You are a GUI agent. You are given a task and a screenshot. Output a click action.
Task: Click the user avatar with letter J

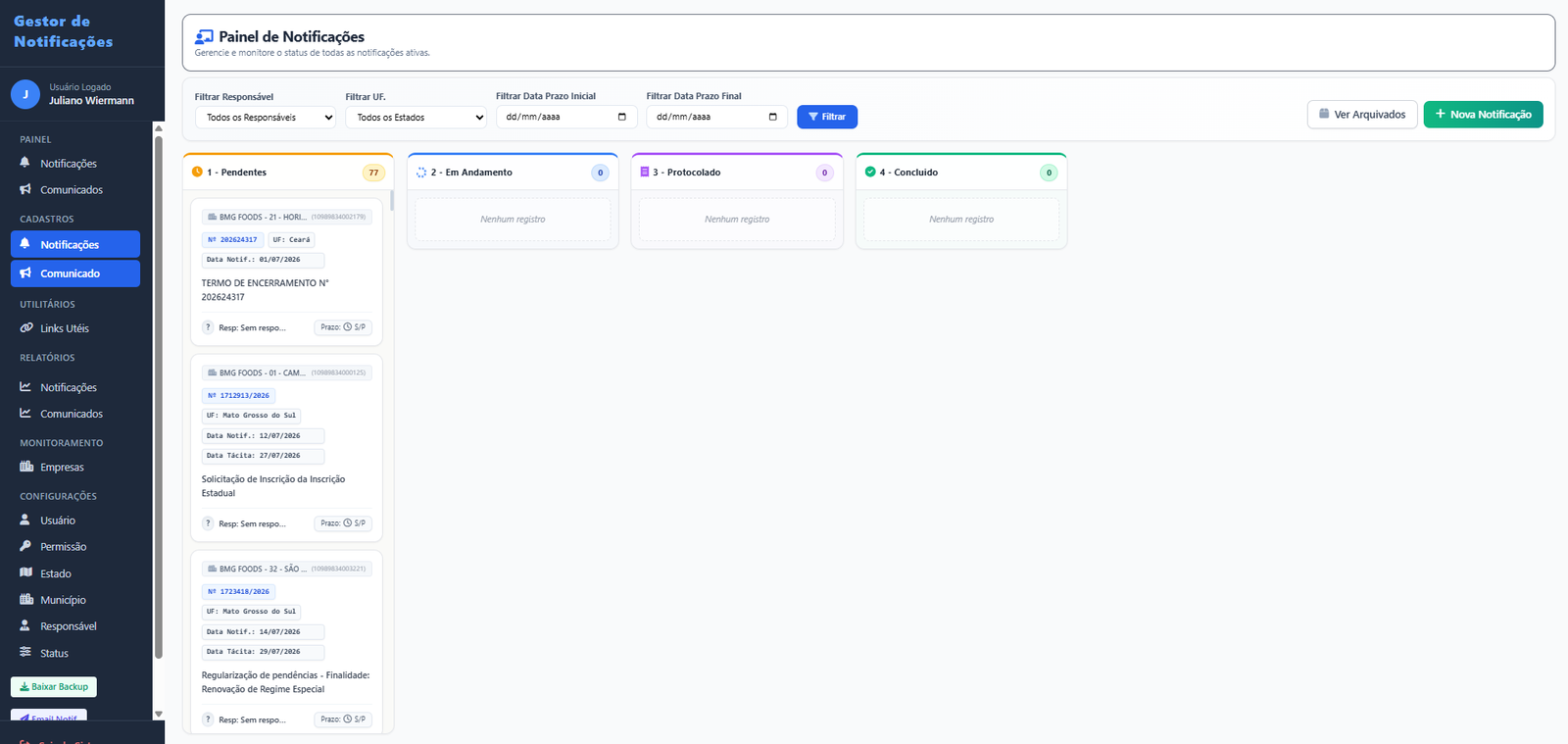coord(25,94)
